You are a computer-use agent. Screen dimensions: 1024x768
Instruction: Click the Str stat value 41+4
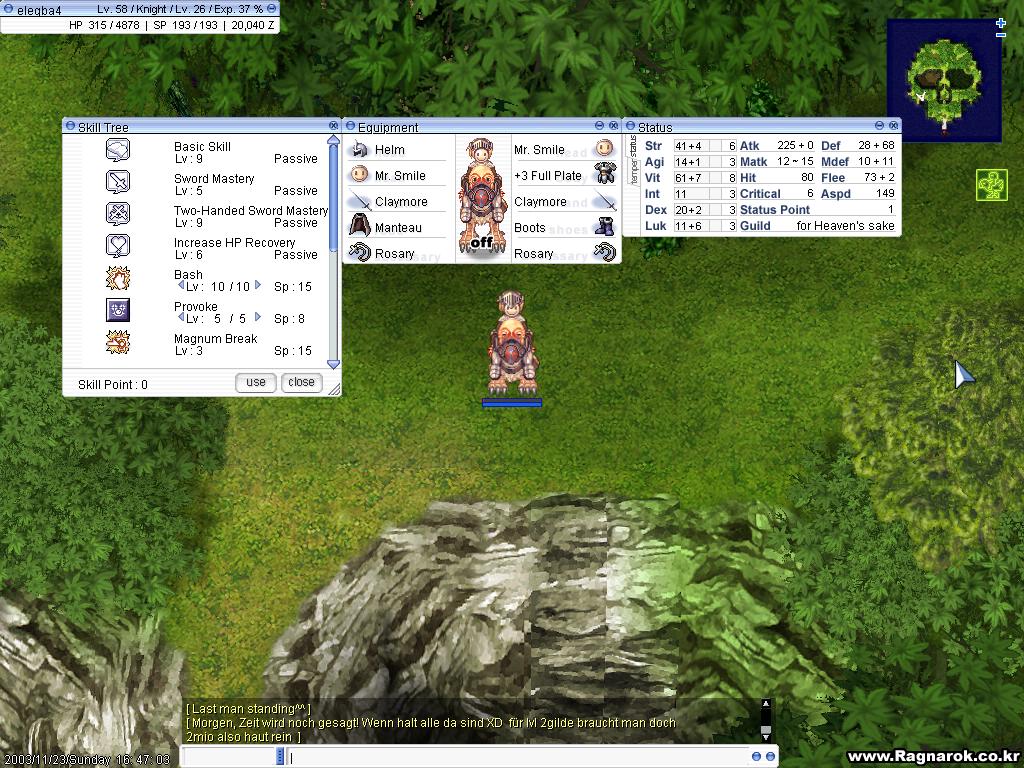pyautogui.click(x=688, y=146)
